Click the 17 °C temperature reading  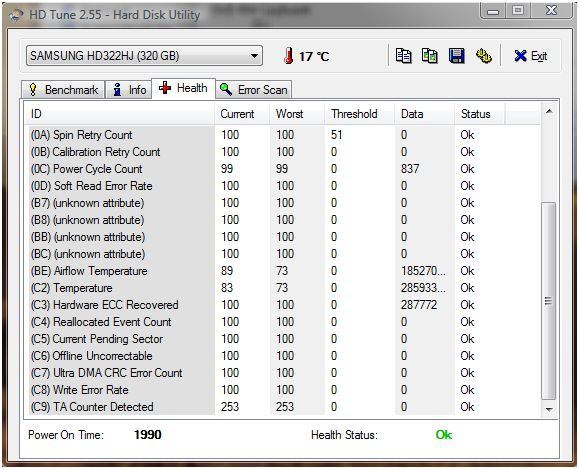(x=314, y=57)
